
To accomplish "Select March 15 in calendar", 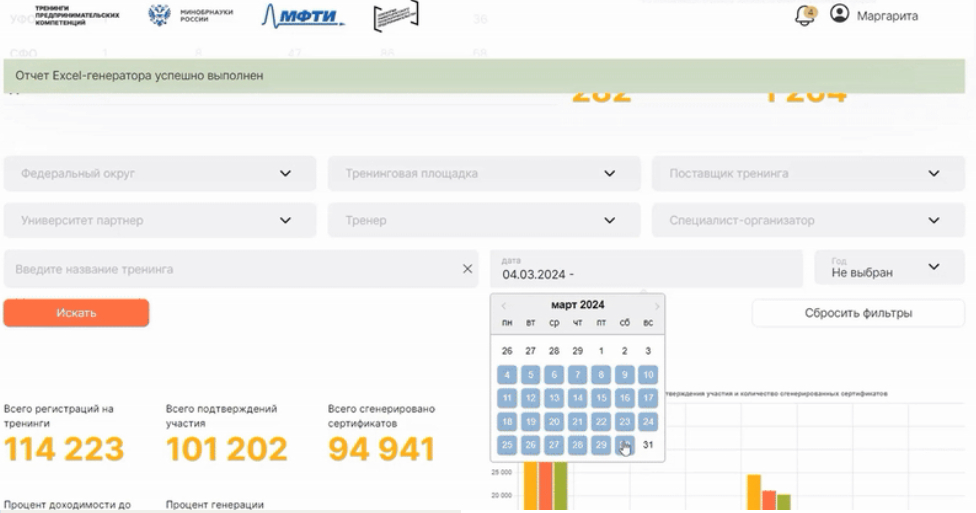I will tap(601, 398).
